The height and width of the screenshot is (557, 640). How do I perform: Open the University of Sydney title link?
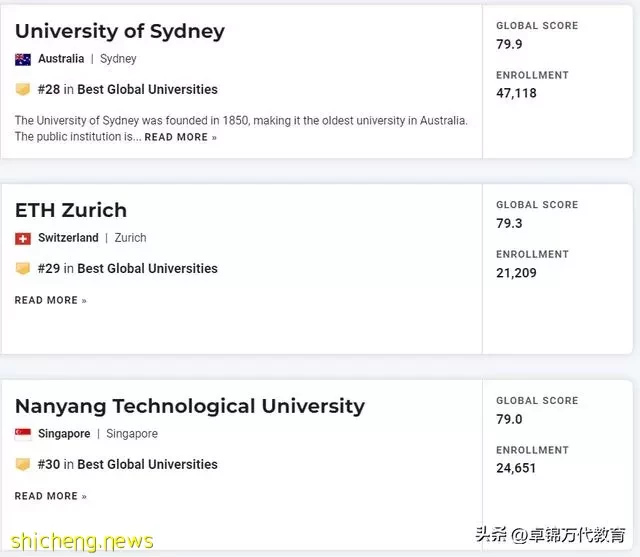120,31
